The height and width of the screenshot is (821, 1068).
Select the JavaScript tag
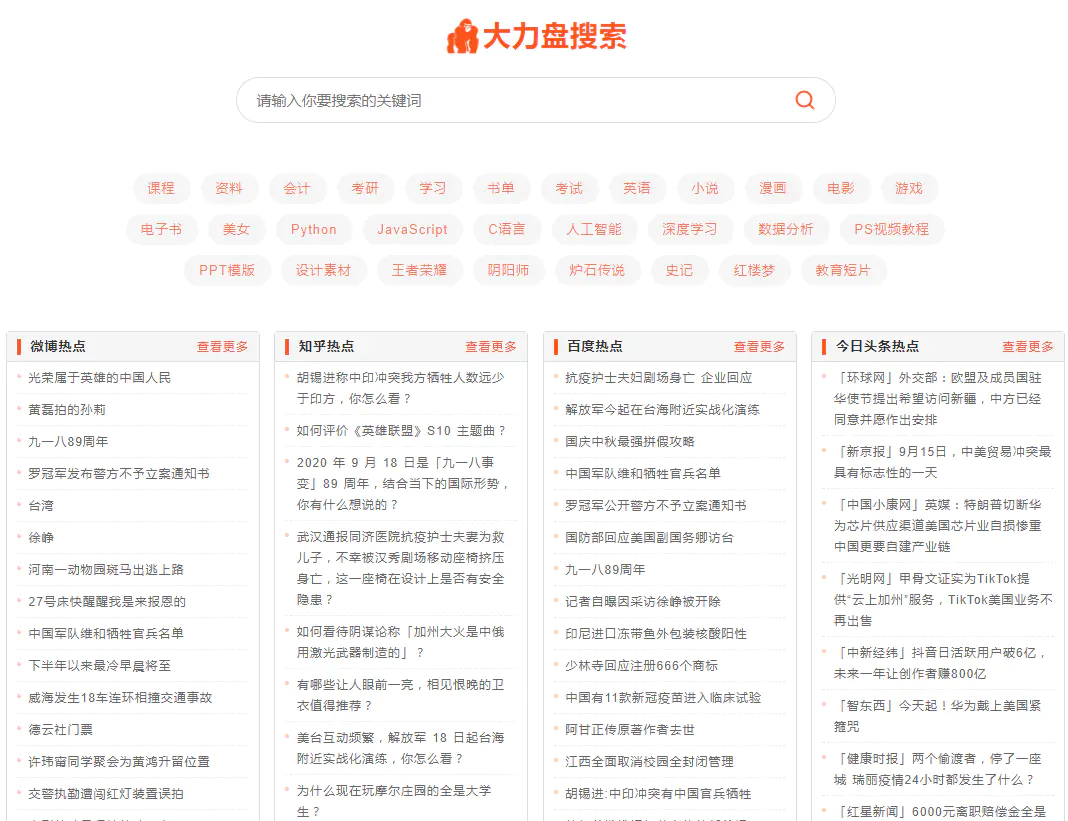[x=413, y=229]
